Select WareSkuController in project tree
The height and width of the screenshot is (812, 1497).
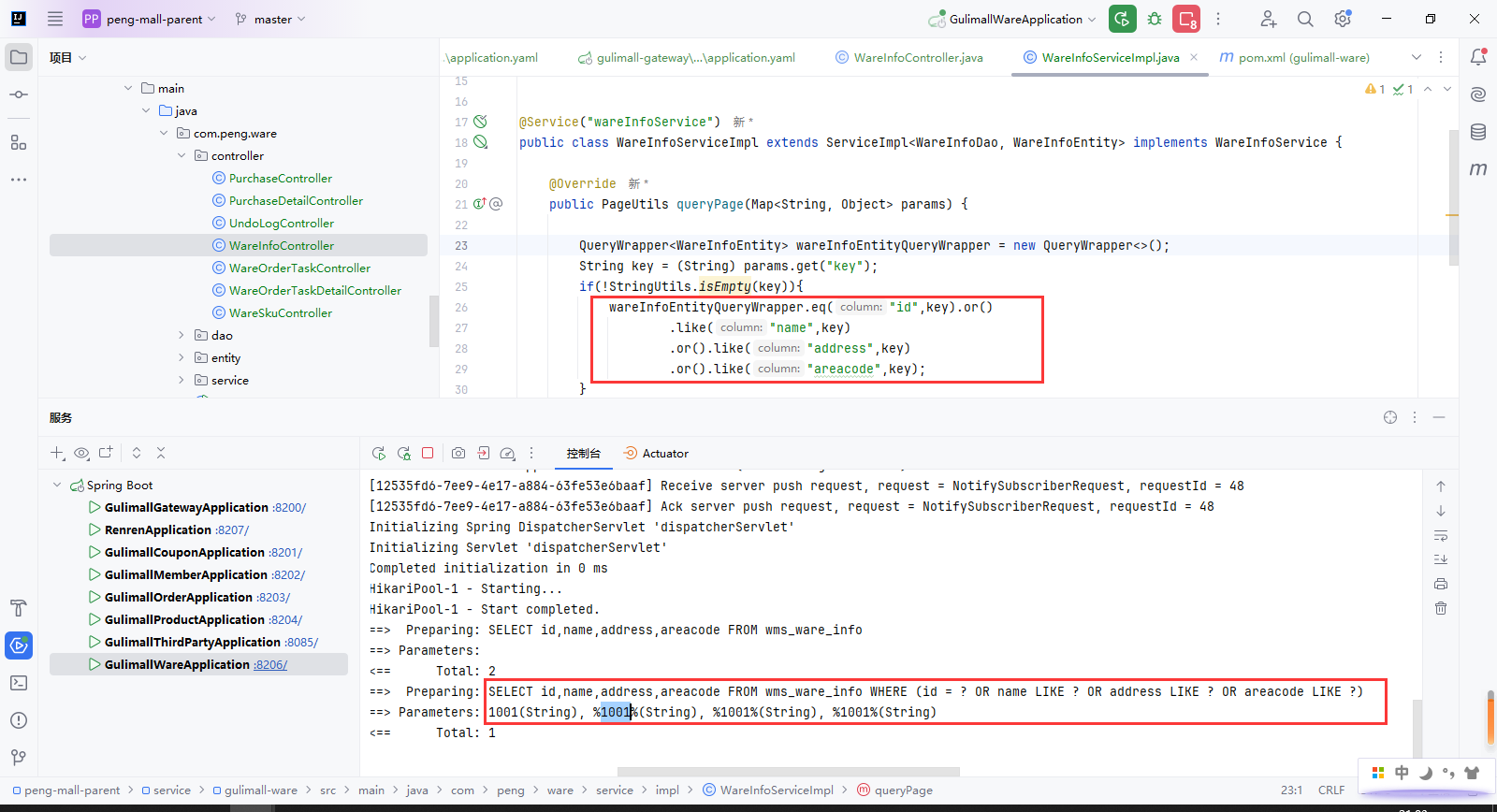[x=281, y=312]
